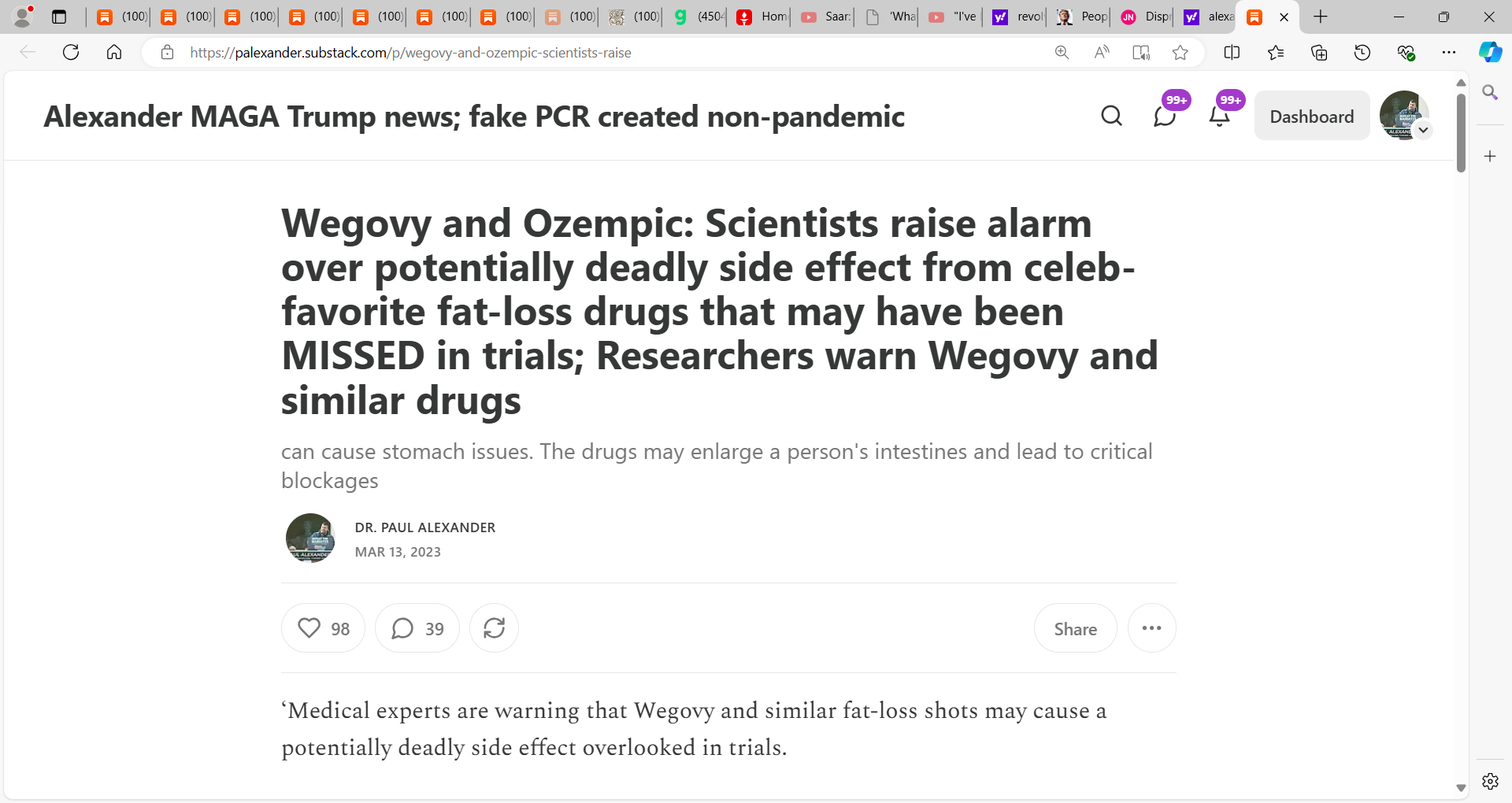The width and height of the screenshot is (1512, 803).
Task: Open the 39 comments button
Action: [x=417, y=628]
